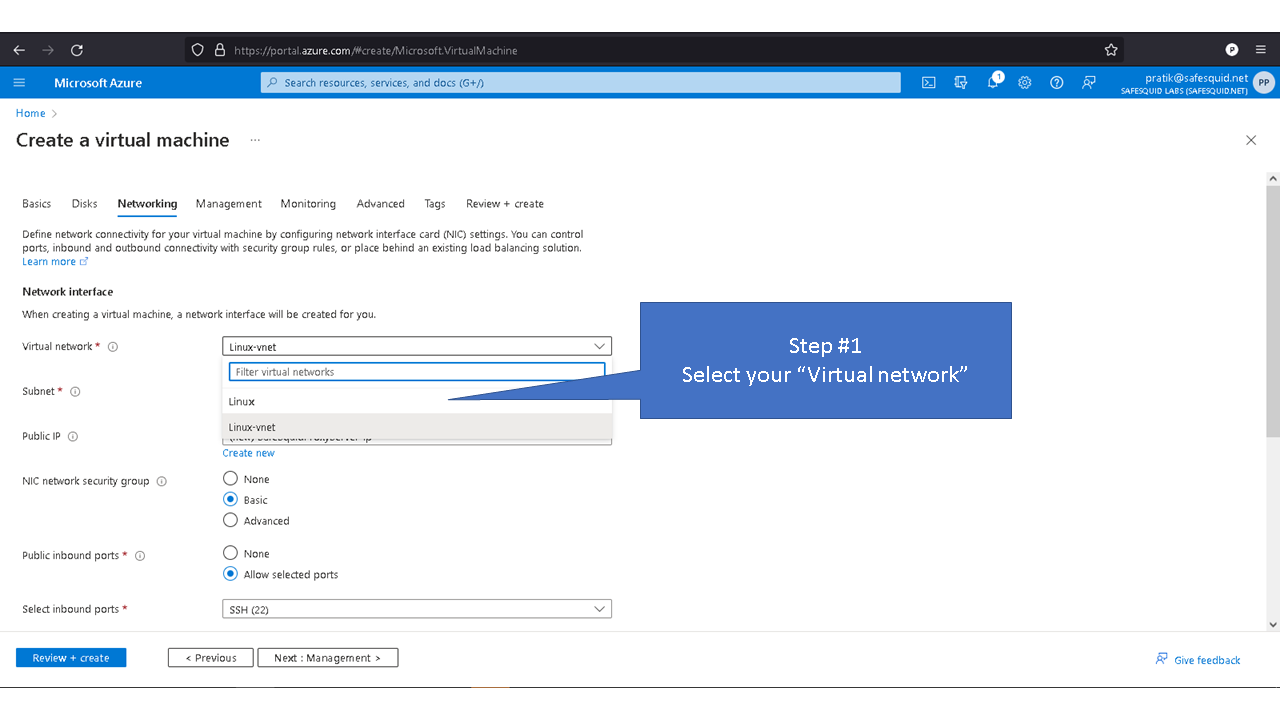This screenshot has height=720, width=1280.
Task: Show info for NIC network security group
Action: point(162,482)
